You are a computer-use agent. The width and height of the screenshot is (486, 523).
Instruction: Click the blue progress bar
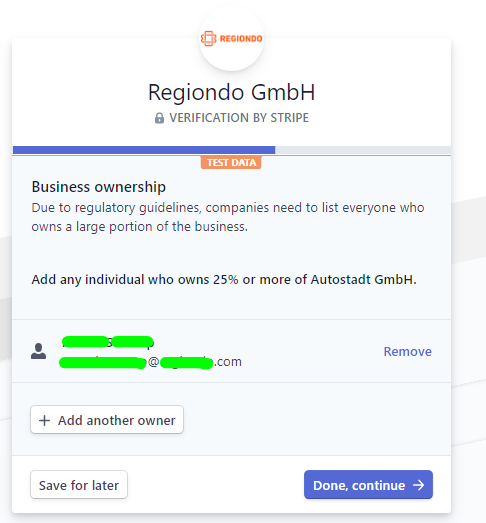144,150
